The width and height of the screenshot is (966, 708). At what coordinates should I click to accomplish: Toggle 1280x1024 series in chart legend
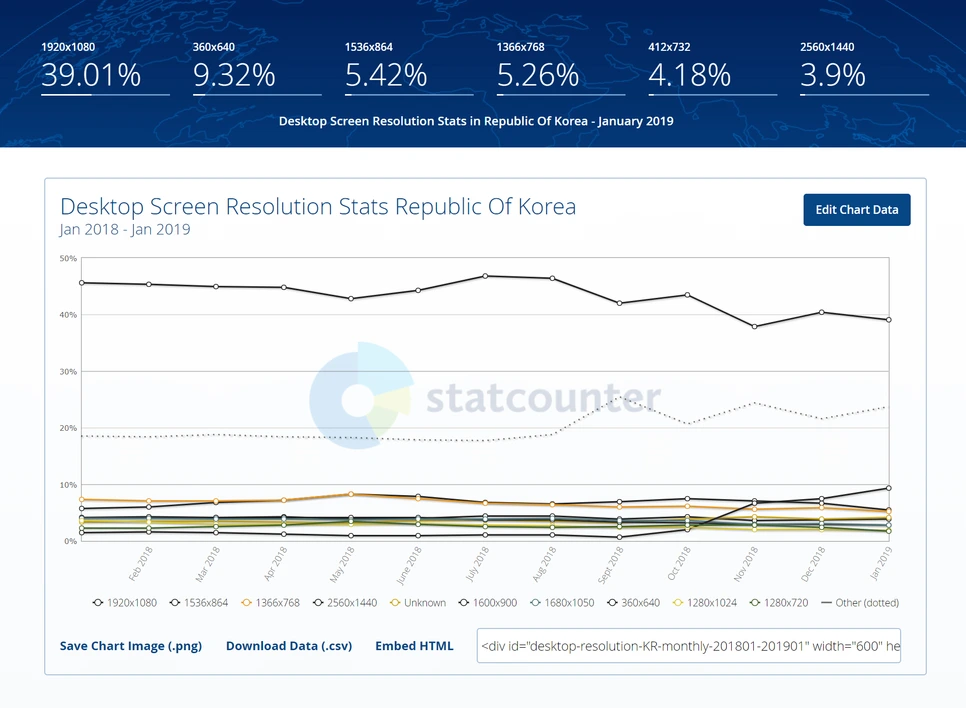(705, 603)
